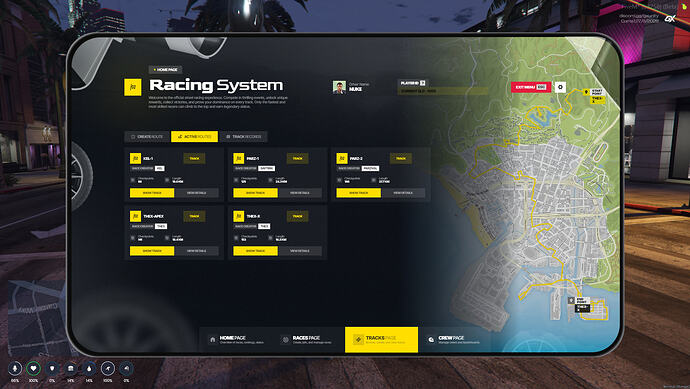Click the THEX-APEX track flag icon
Image resolution: width=690 pixels, height=389 pixels.
[x=135, y=216]
